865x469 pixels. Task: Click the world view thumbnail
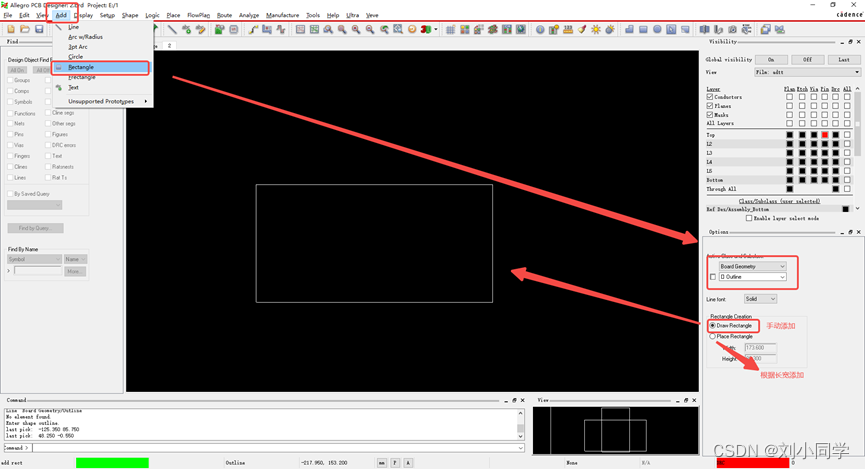tap(616, 430)
